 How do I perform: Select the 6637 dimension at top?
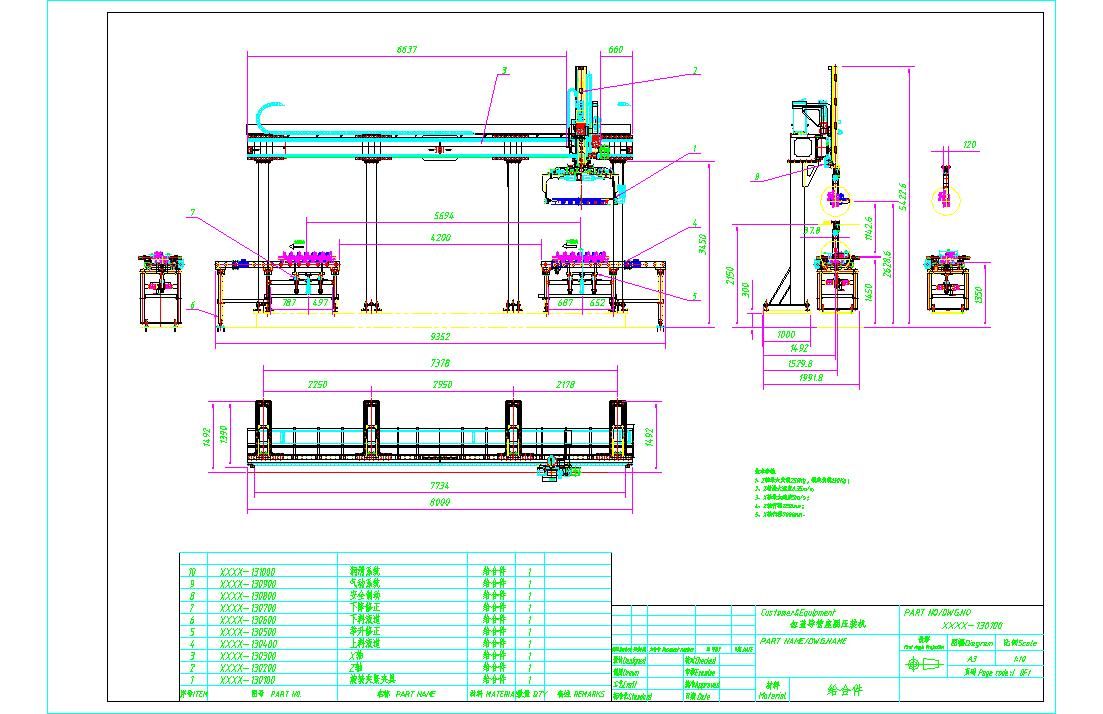407,48
